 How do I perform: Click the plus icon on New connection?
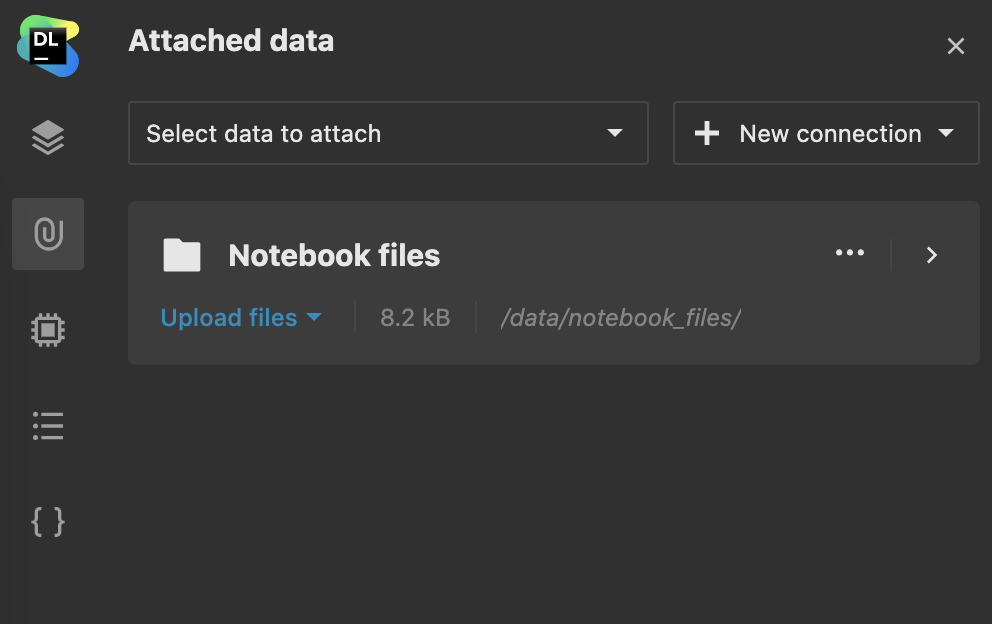pyautogui.click(x=707, y=133)
